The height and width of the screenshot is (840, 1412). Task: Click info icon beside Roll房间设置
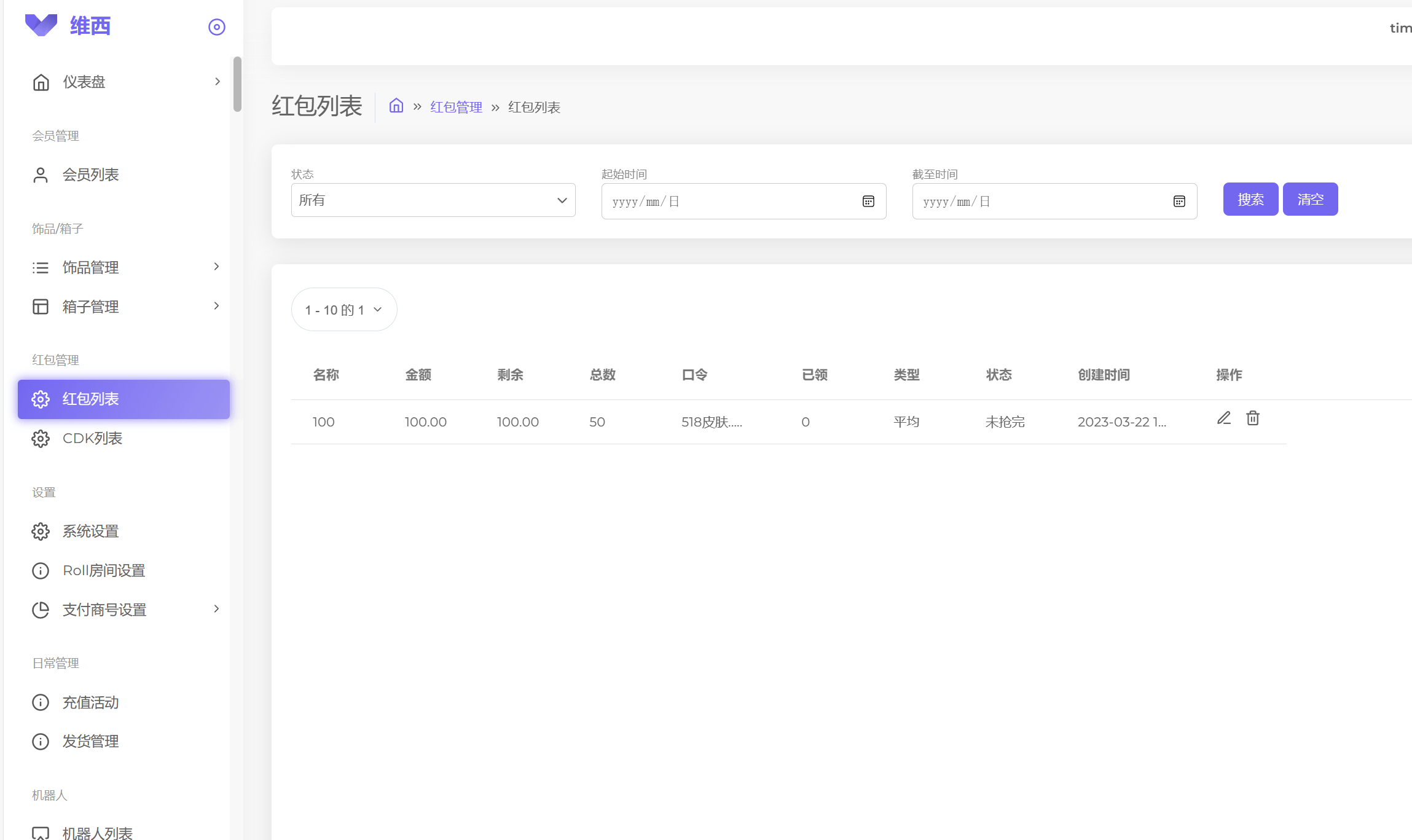(x=41, y=571)
